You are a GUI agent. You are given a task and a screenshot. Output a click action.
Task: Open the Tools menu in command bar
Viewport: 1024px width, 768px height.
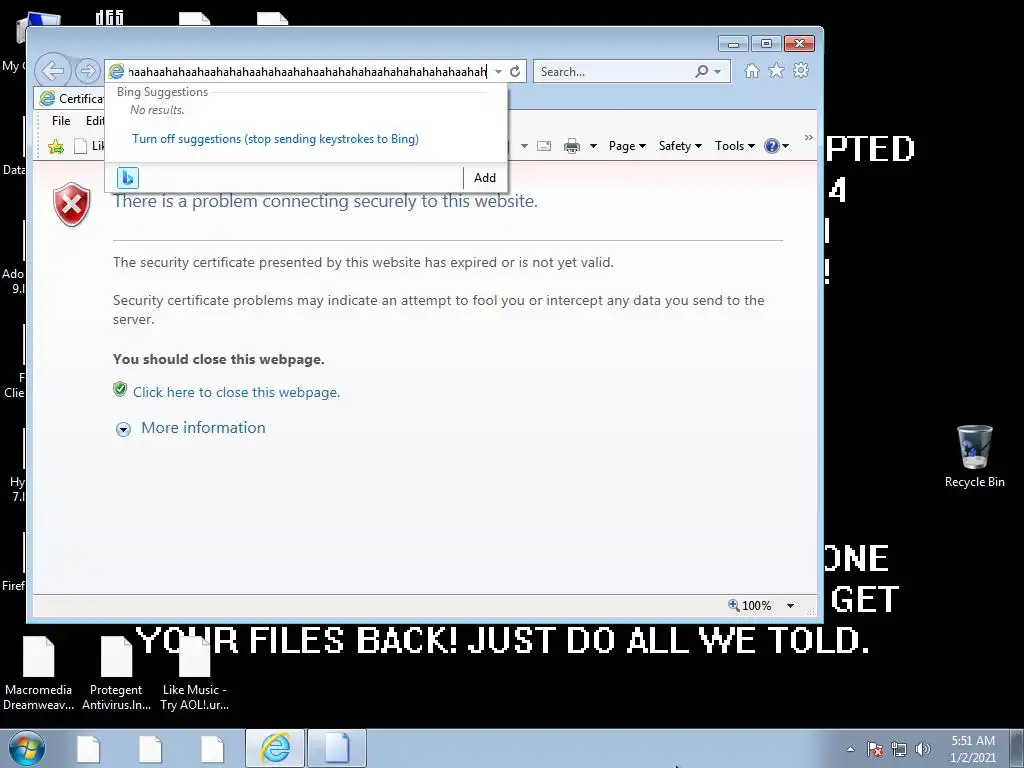tap(734, 146)
